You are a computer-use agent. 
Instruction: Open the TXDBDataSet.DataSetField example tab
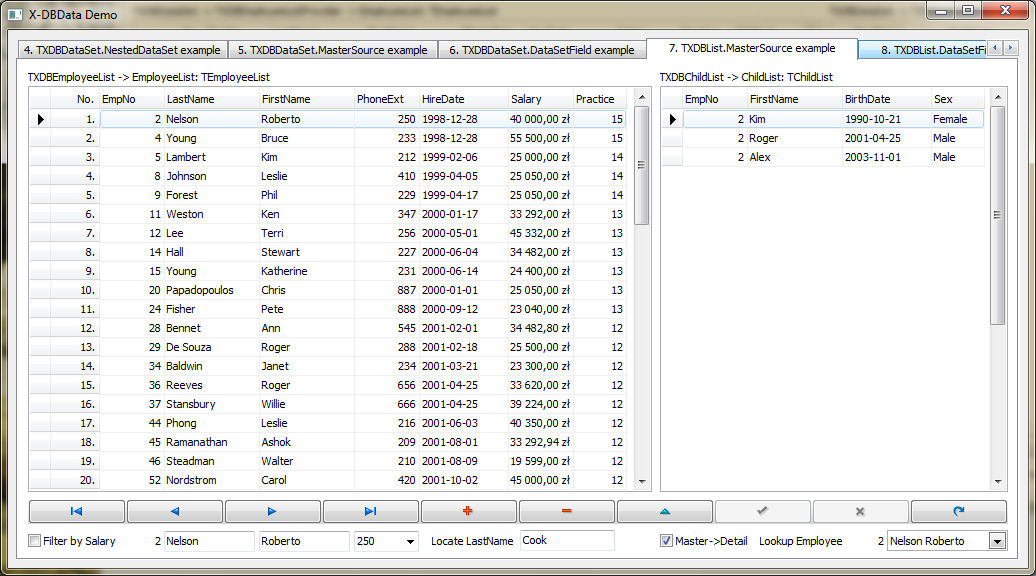[541, 50]
